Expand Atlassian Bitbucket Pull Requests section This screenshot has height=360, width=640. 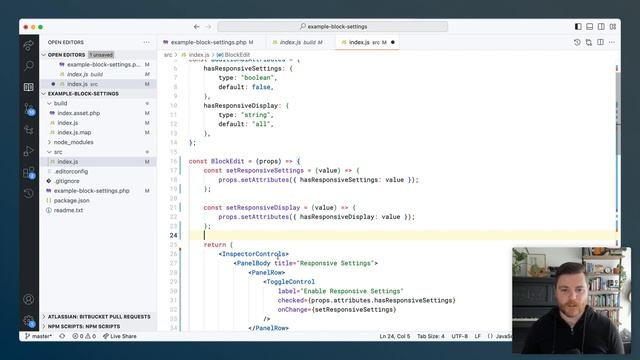click(x=98, y=317)
